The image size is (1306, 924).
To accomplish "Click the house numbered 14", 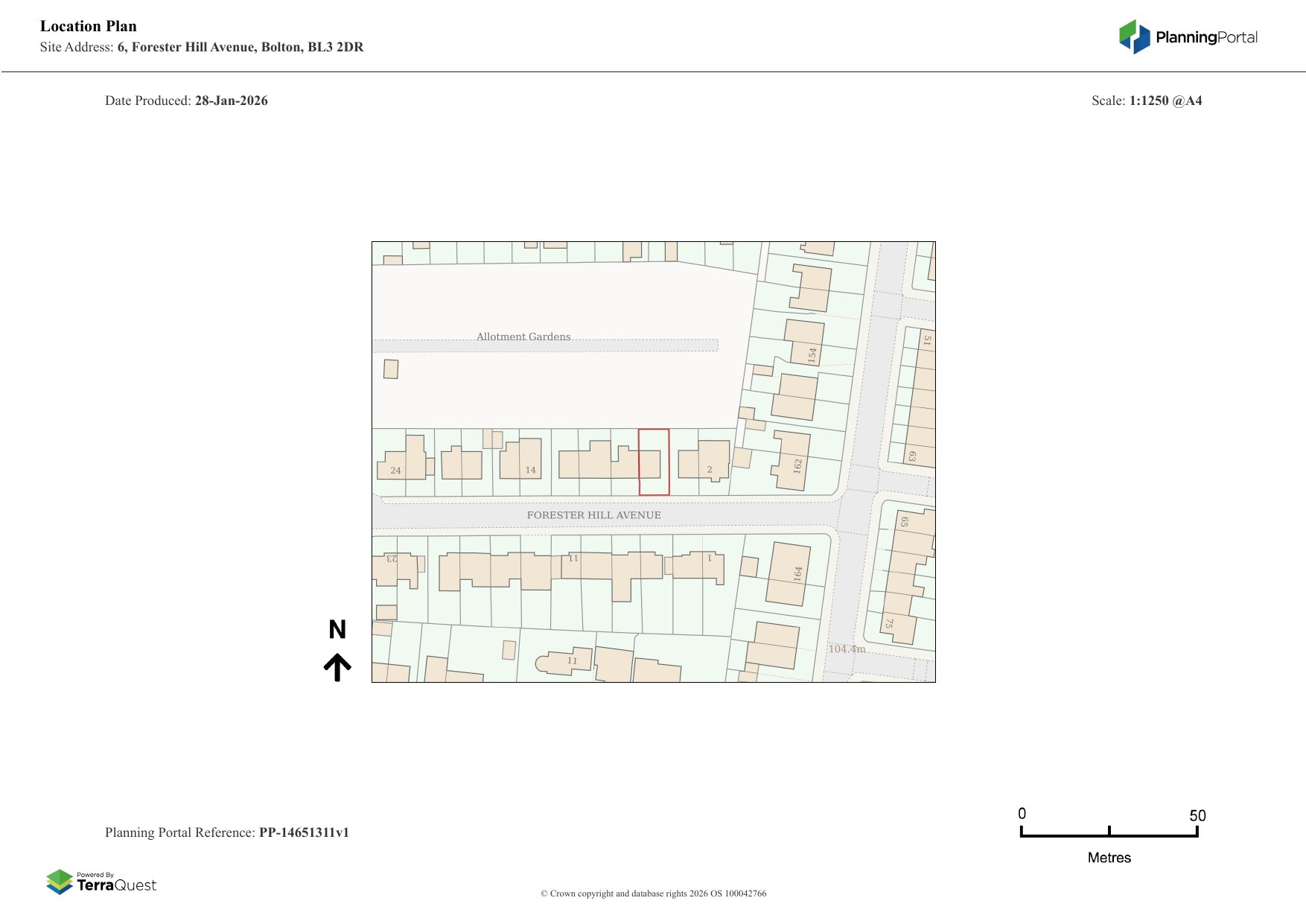I will pos(522,459).
